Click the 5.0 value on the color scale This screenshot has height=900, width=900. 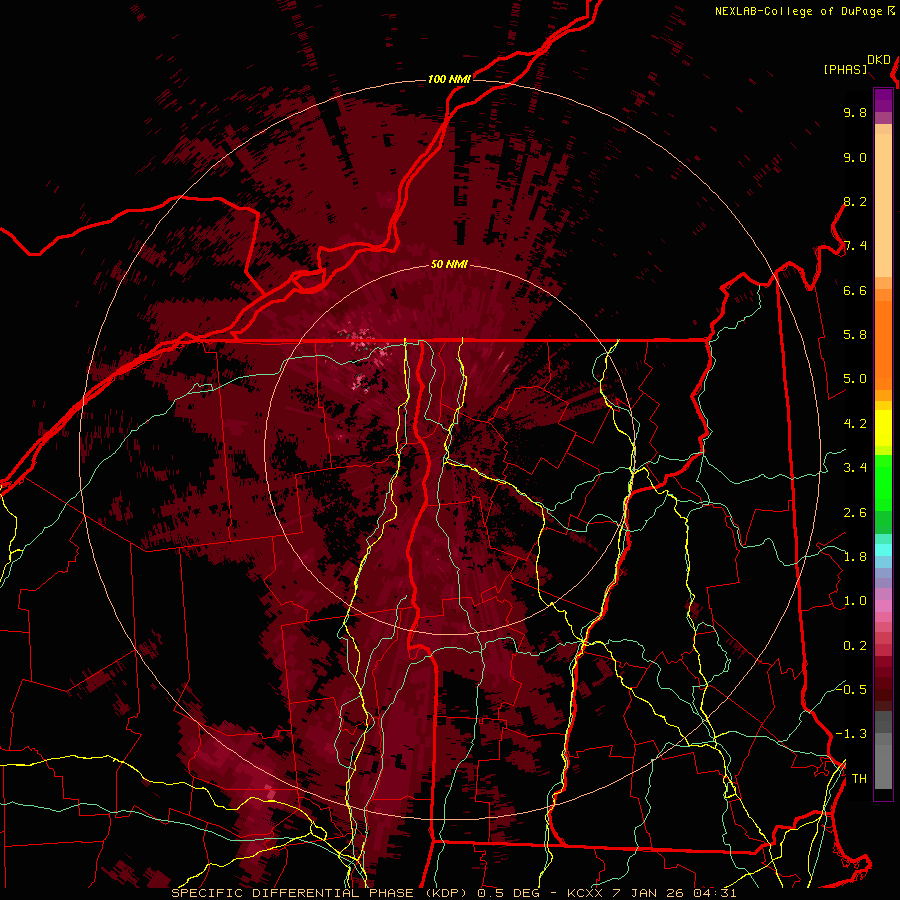tap(855, 379)
